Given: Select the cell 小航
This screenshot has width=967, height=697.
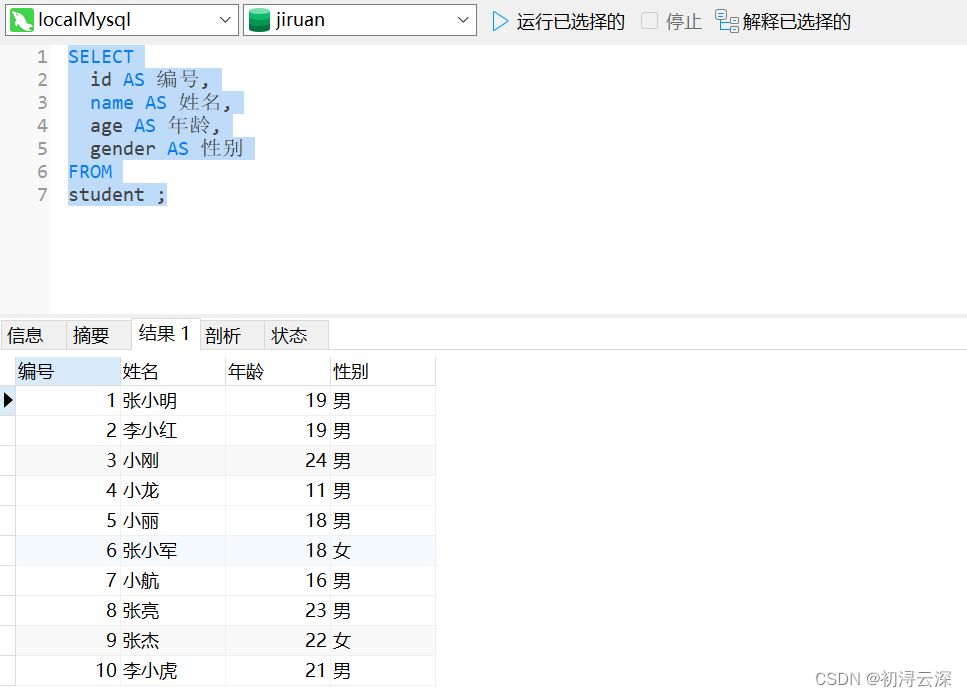Looking at the screenshot, I should [173, 581].
